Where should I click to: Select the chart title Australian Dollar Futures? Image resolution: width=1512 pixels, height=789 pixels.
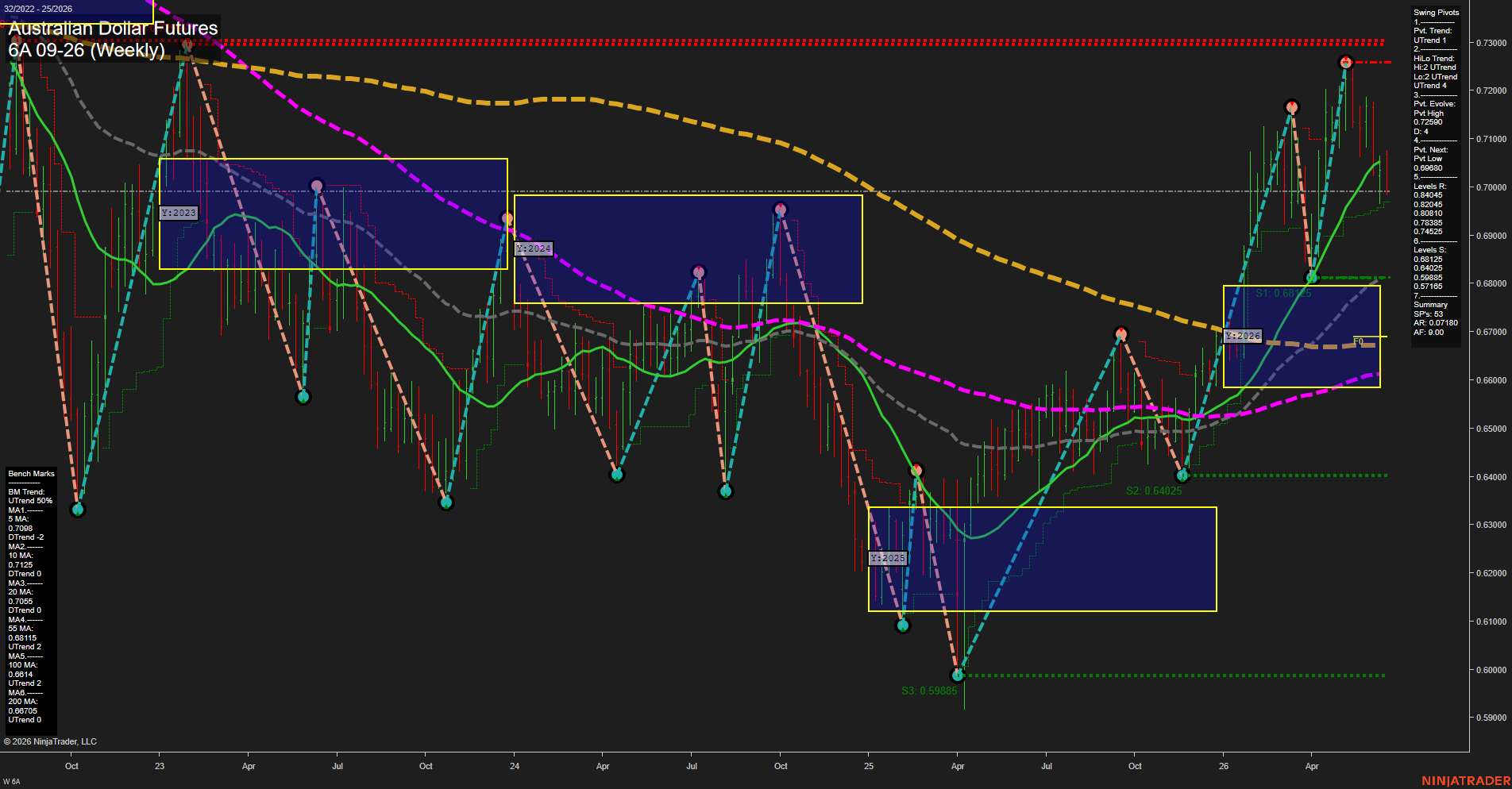[x=113, y=29]
